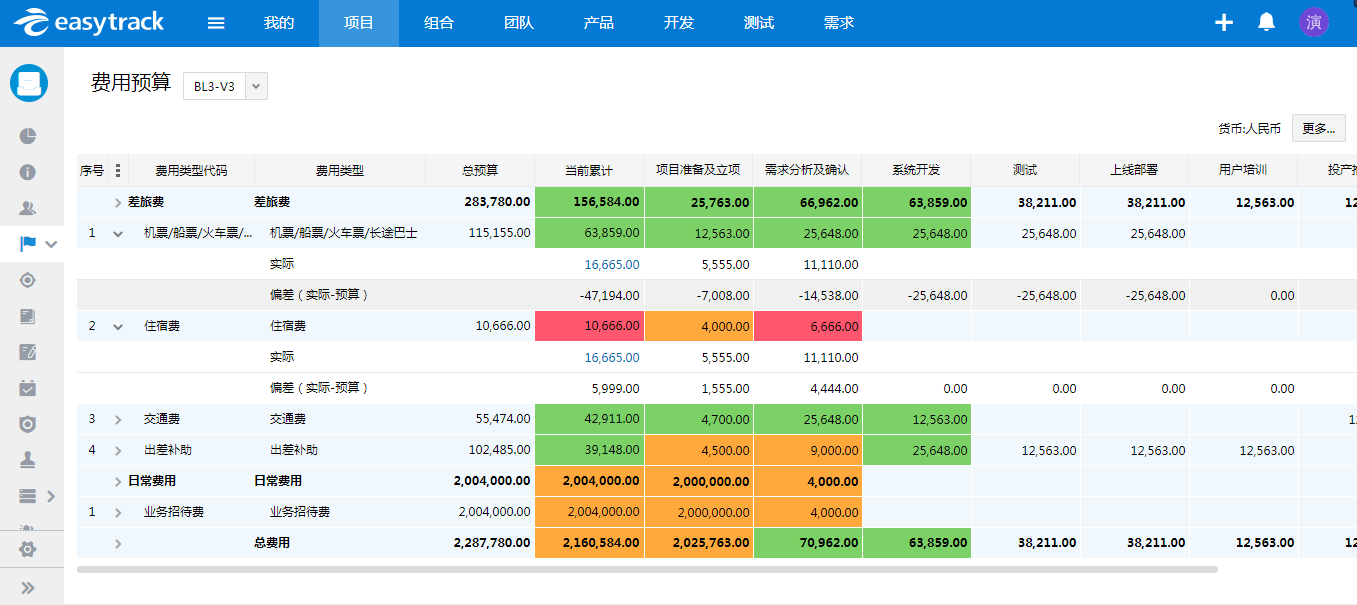Collapse the 住宿费 row
Image resolution: width=1357 pixels, height=605 pixels.
(118, 326)
